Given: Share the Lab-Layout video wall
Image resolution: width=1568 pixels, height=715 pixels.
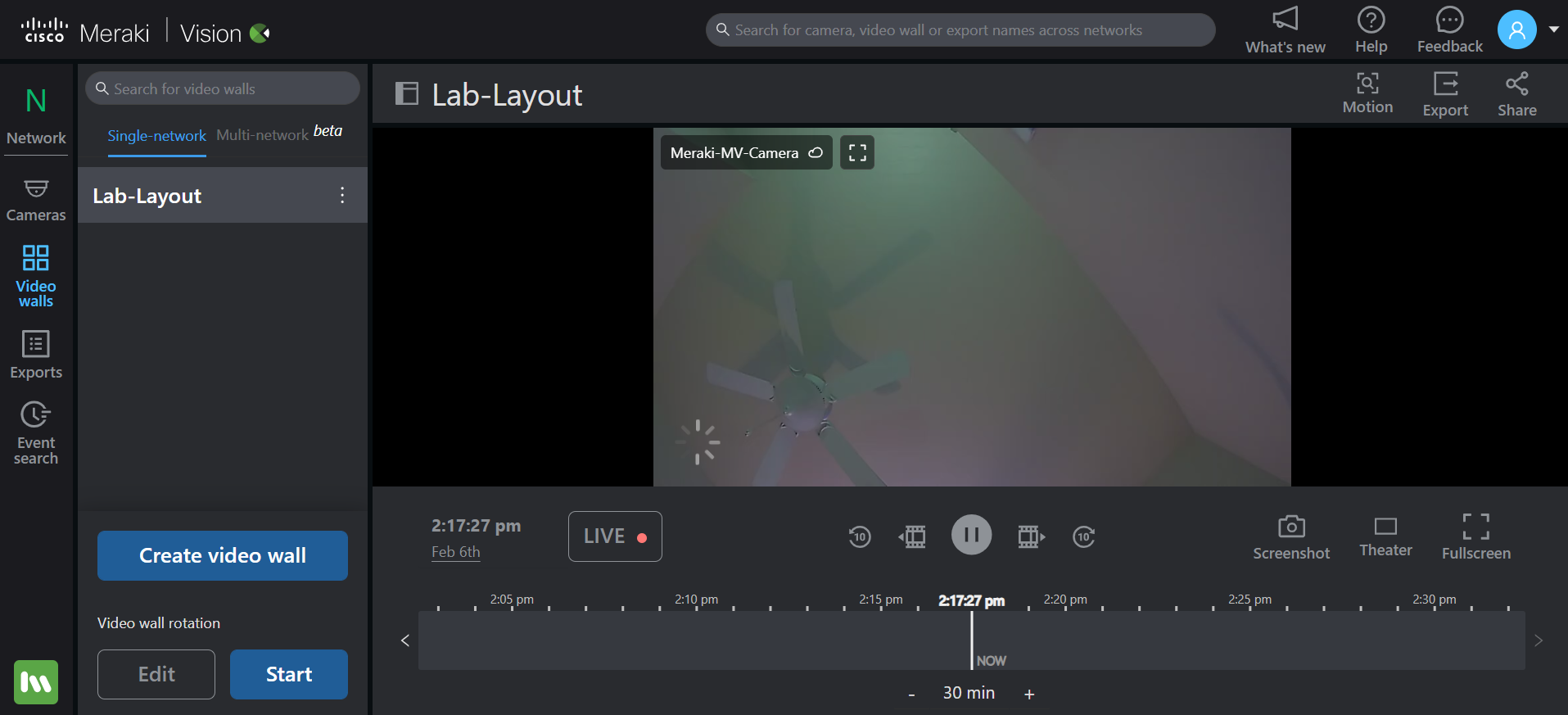Looking at the screenshot, I should click(1516, 93).
